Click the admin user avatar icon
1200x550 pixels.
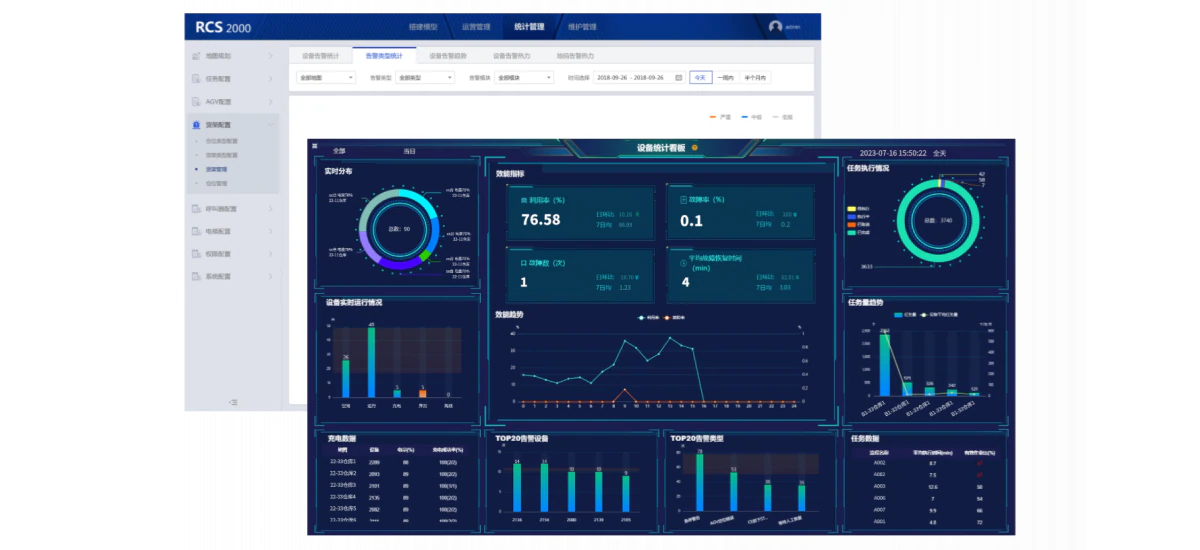click(x=776, y=27)
